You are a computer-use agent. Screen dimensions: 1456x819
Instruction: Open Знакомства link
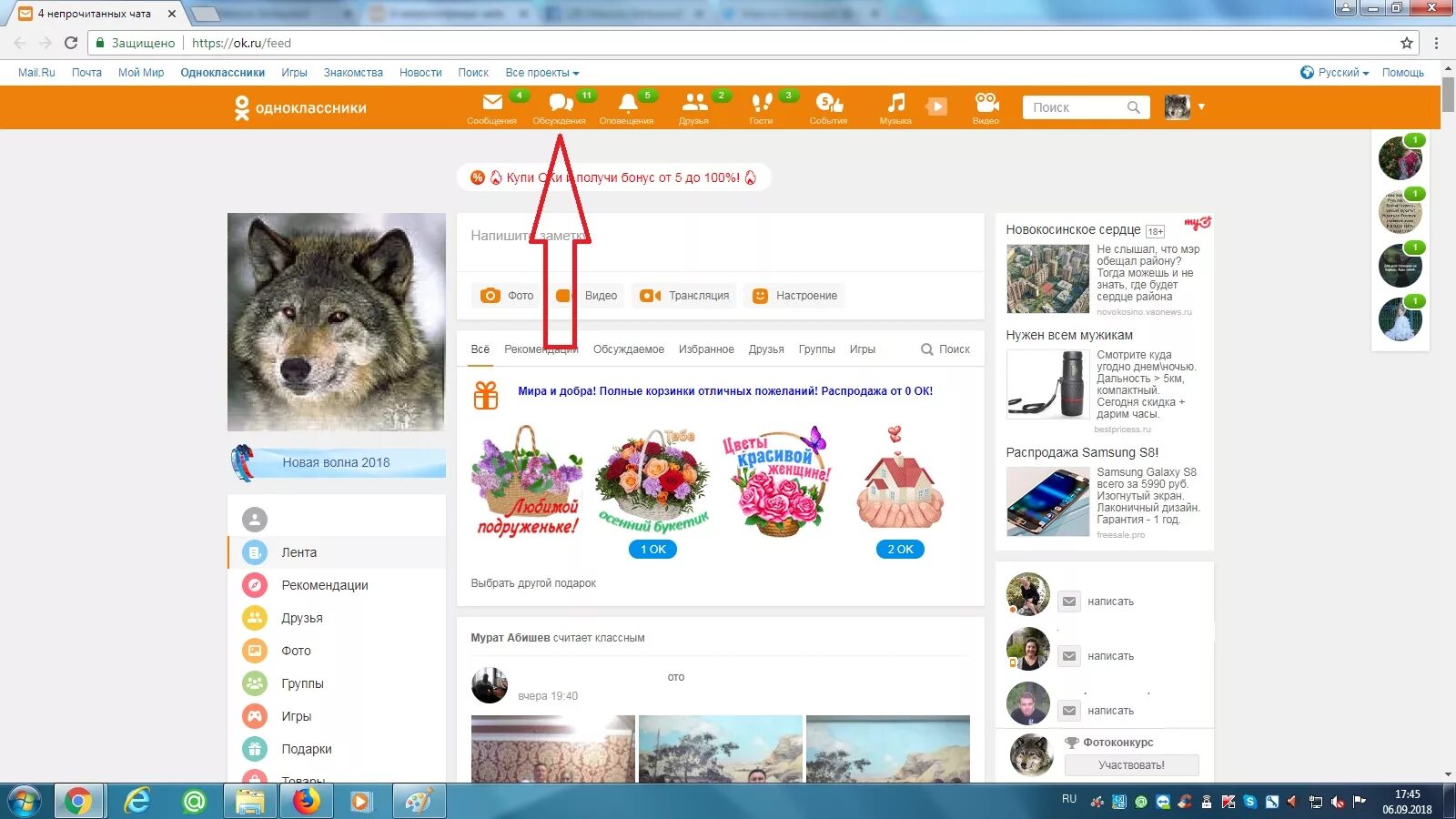(x=353, y=73)
